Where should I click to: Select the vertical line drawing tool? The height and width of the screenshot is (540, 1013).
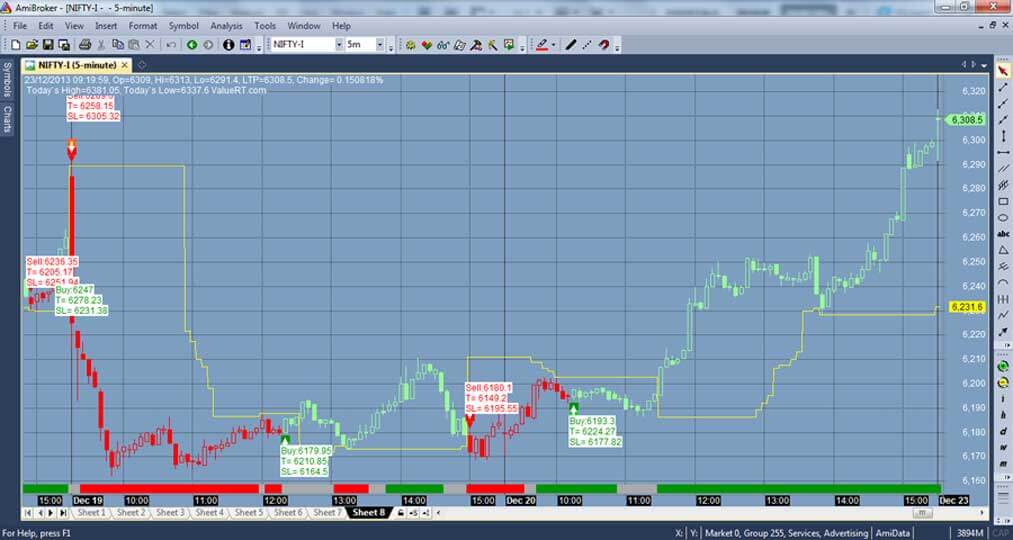coord(1003,136)
